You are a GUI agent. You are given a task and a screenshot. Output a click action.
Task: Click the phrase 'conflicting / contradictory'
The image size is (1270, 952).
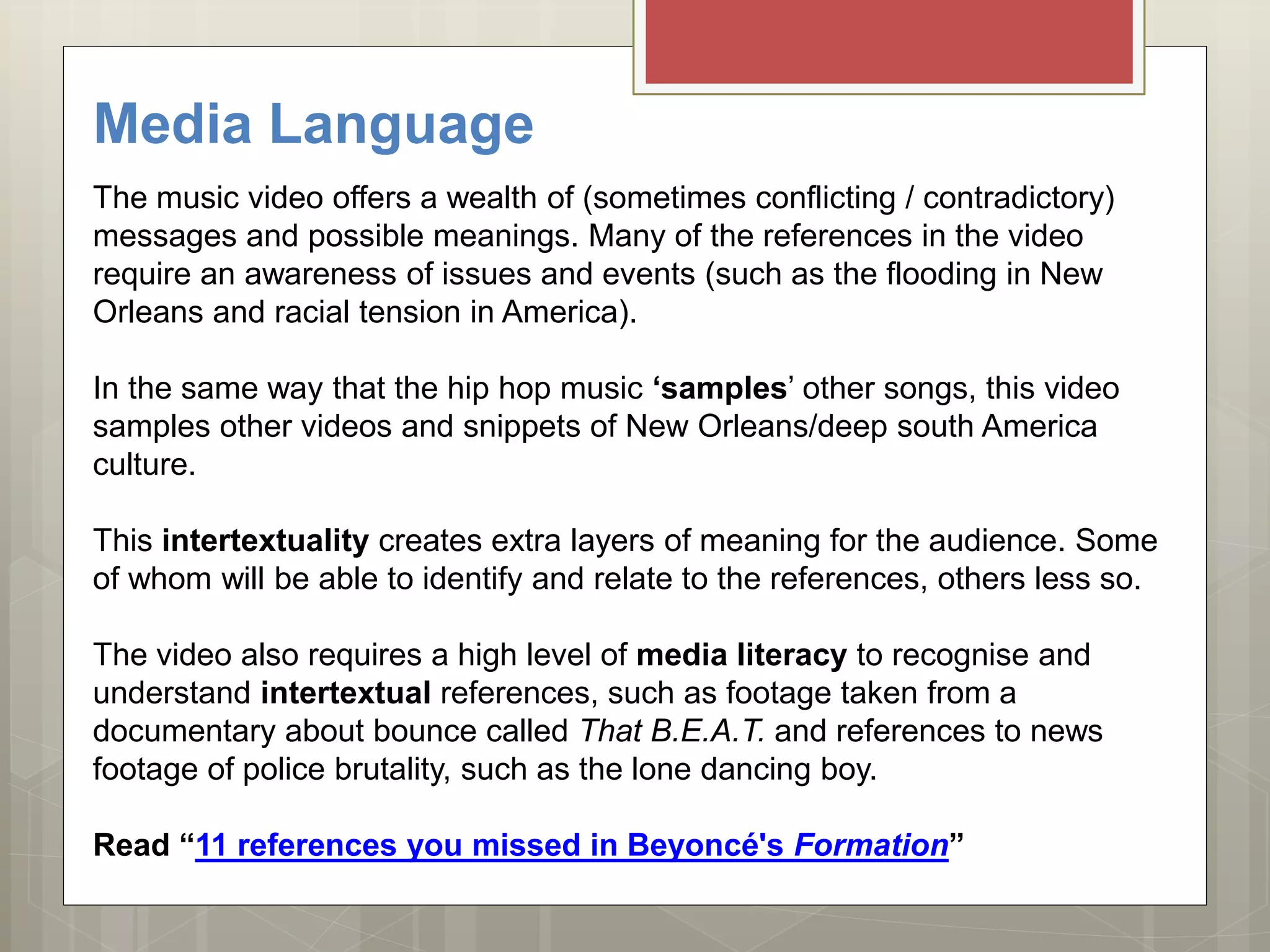[x=930, y=198]
